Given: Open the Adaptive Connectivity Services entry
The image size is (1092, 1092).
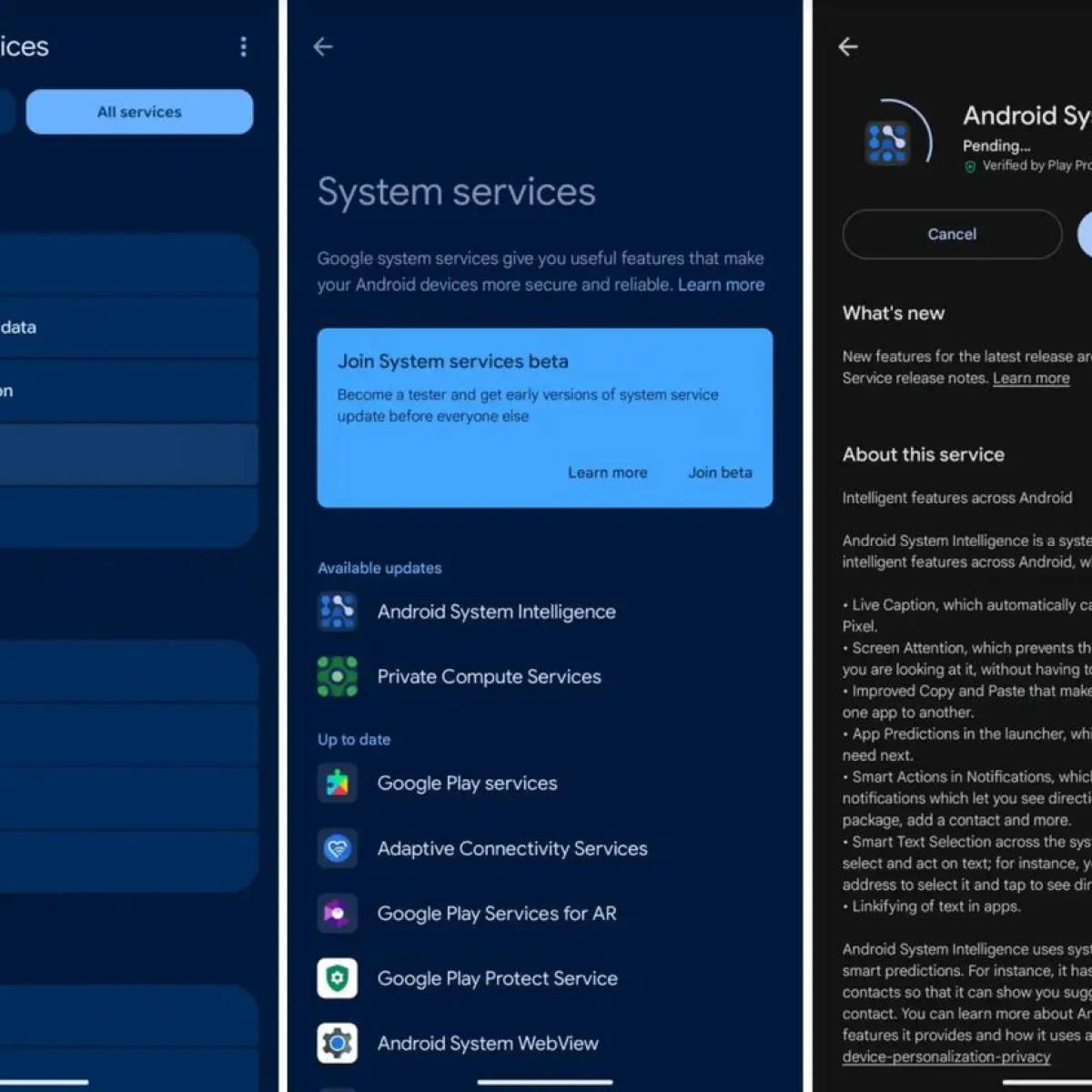Looking at the screenshot, I should click(512, 848).
